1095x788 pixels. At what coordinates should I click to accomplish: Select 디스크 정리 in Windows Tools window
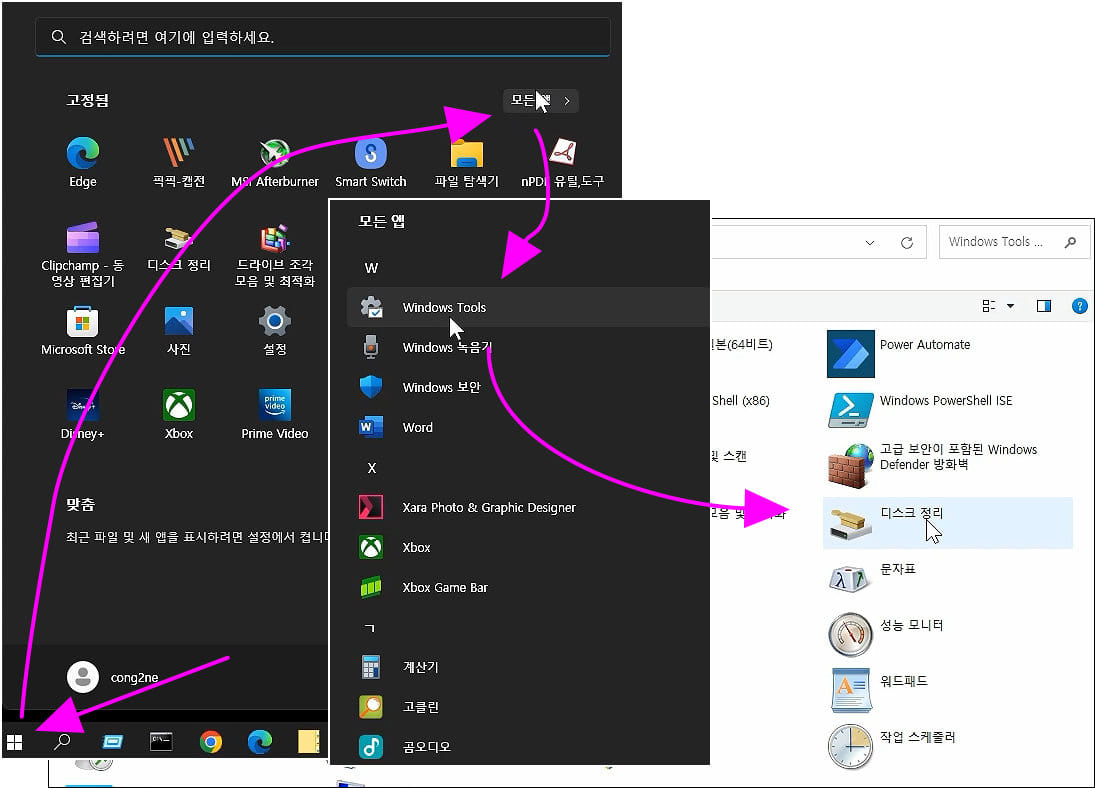tap(948, 523)
